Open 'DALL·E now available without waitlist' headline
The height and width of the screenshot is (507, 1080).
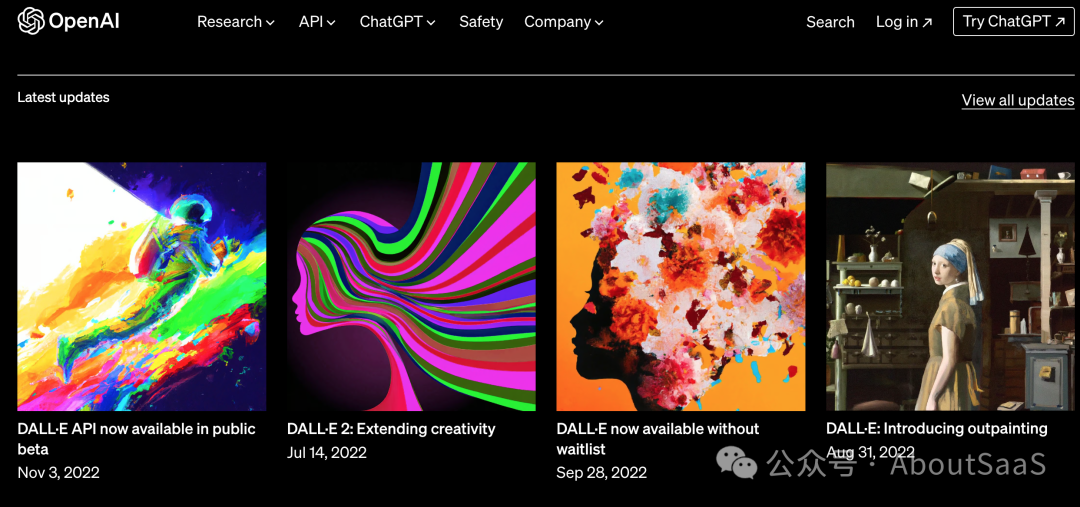click(658, 439)
